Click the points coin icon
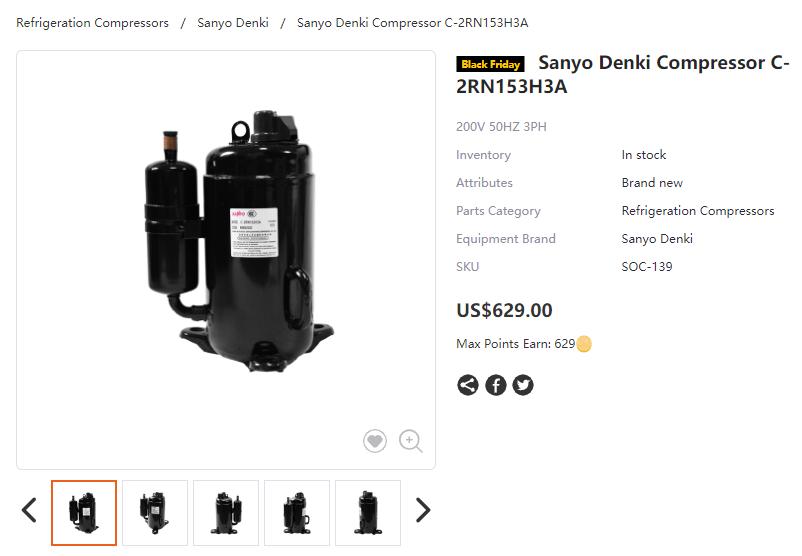The width and height of the screenshot is (802, 556). (584, 344)
